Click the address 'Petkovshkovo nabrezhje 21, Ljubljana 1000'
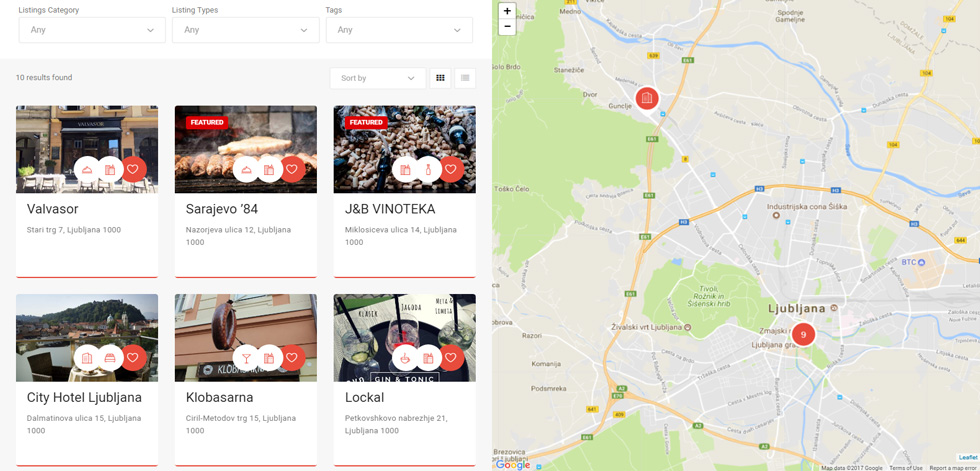This screenshot has height=471, width=980. [396, 425]
